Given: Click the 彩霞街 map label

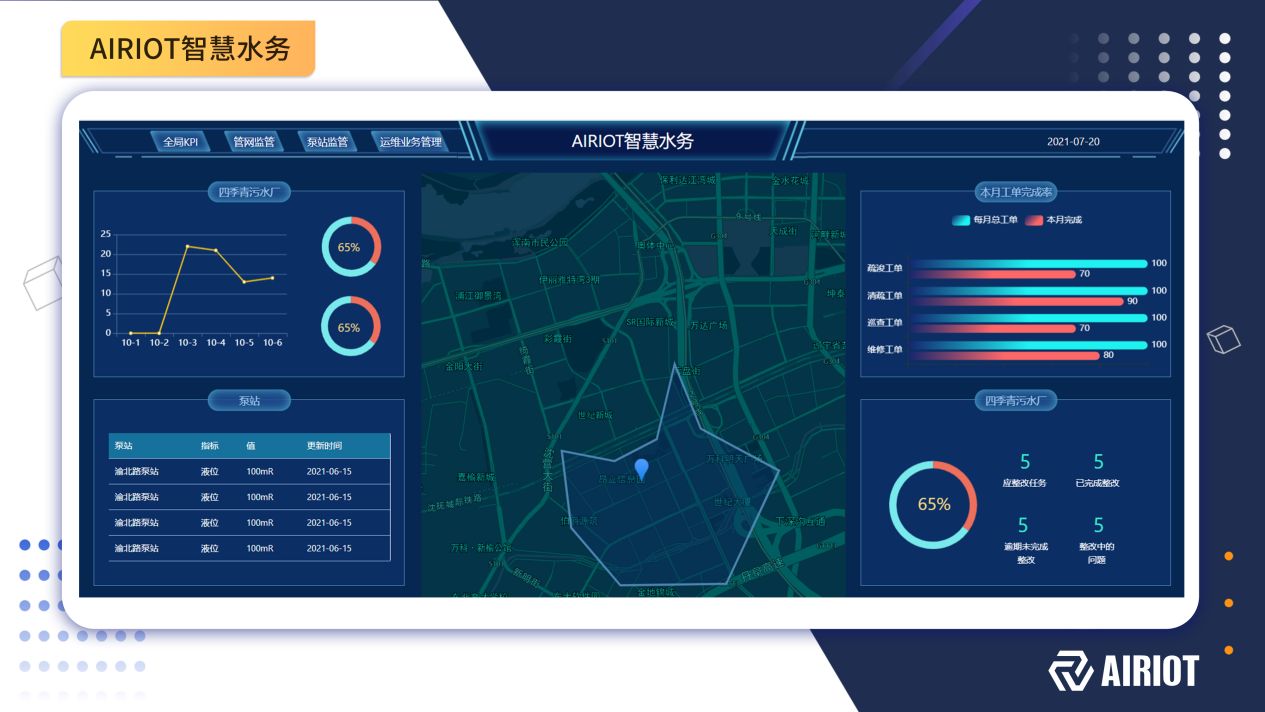Looking at the screenshot, I should click(558, 339).
